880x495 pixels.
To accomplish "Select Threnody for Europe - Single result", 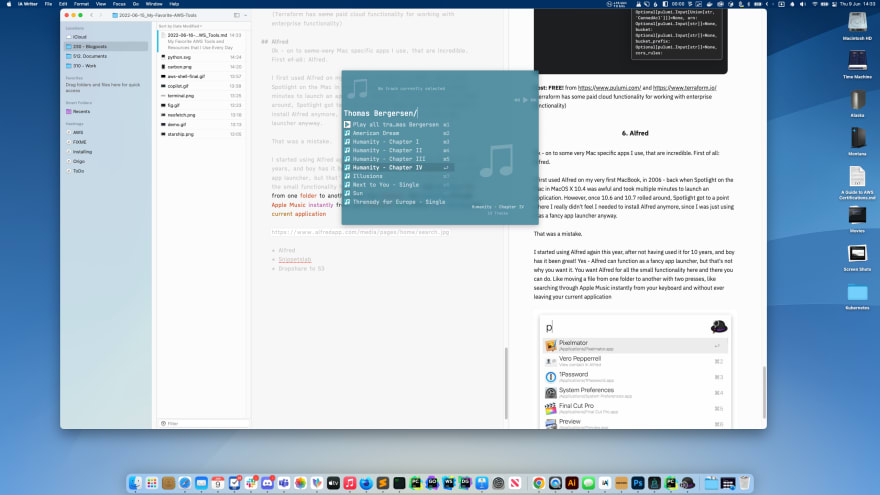I will [x=397, y=202].
